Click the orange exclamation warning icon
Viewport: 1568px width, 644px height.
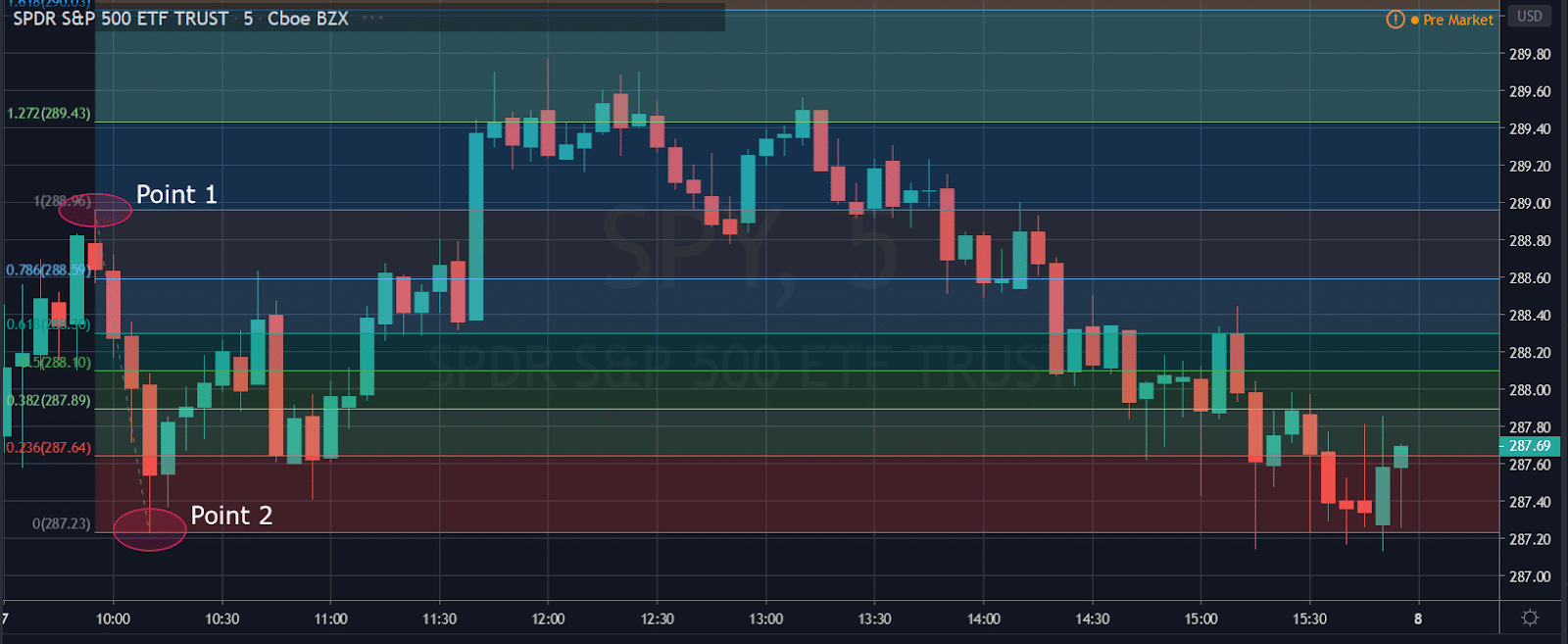1396,20
